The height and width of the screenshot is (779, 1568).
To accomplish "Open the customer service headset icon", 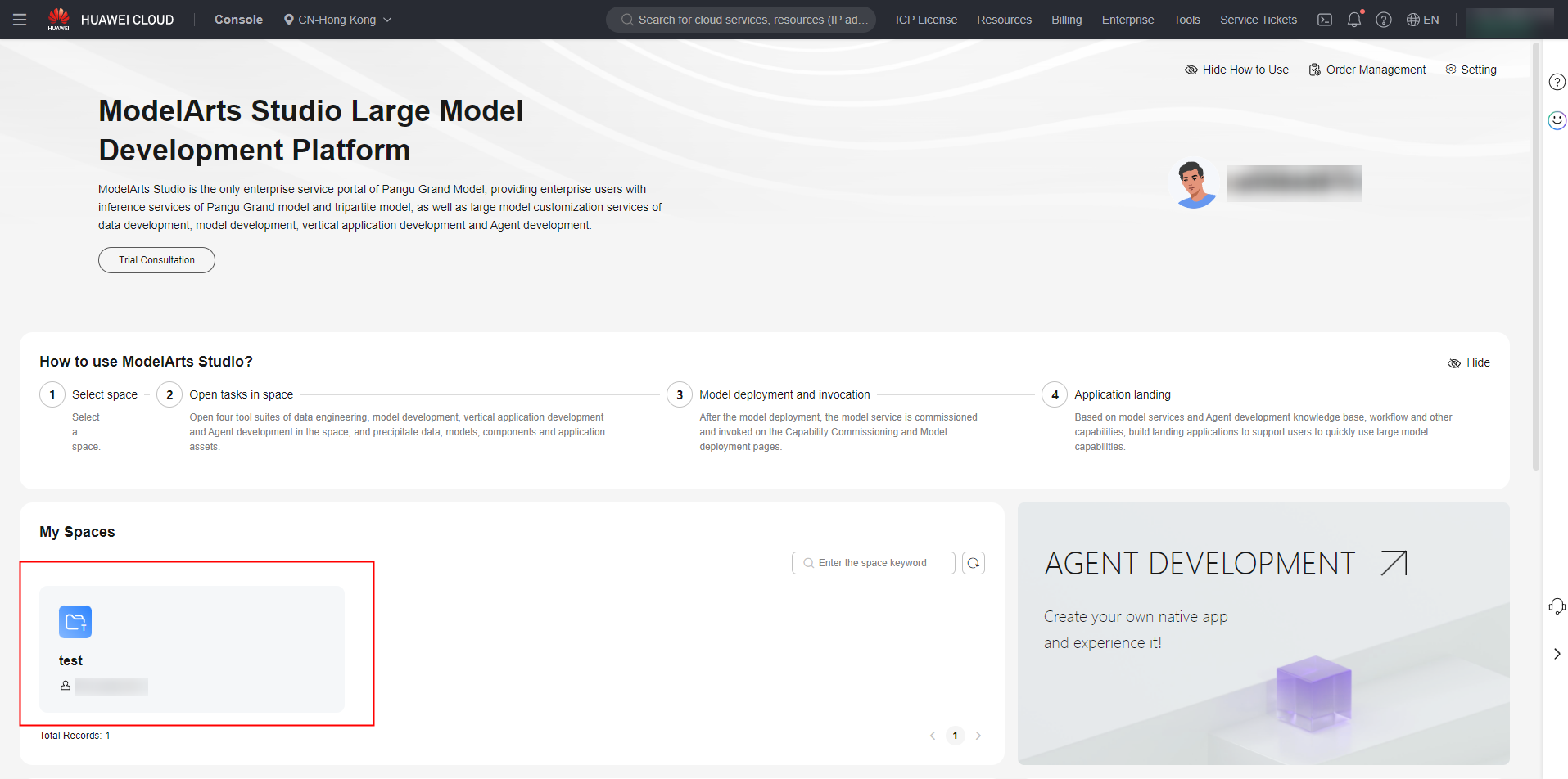I will click(1557, 606).
